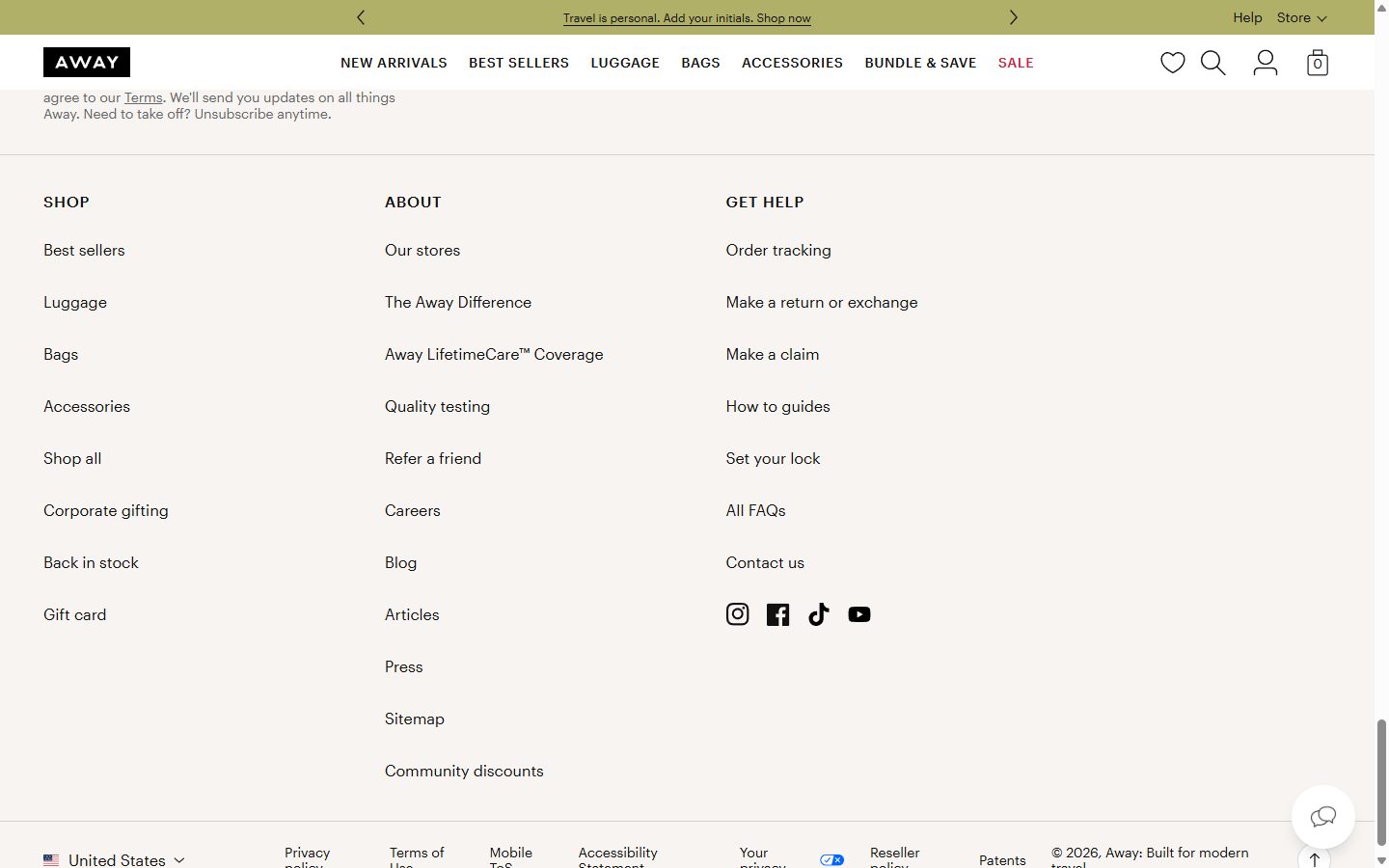Open Gift card link
Image resolution: width=1389 pixels, height=868 pixels.
[x=75, y=614]
